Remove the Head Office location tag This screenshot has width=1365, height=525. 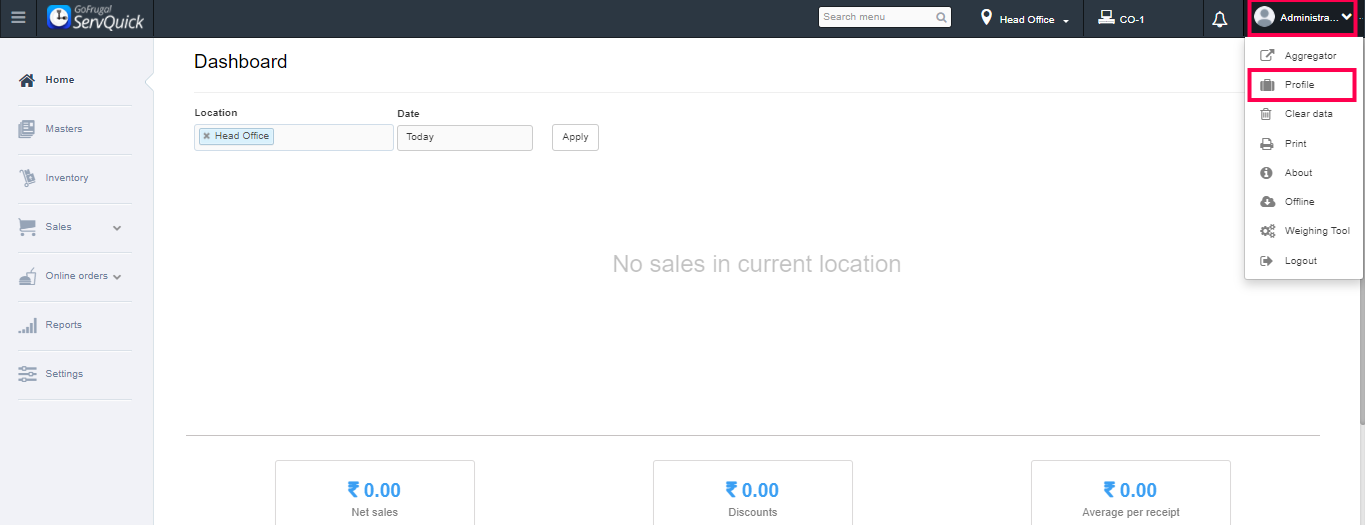[x=207, y=136]
